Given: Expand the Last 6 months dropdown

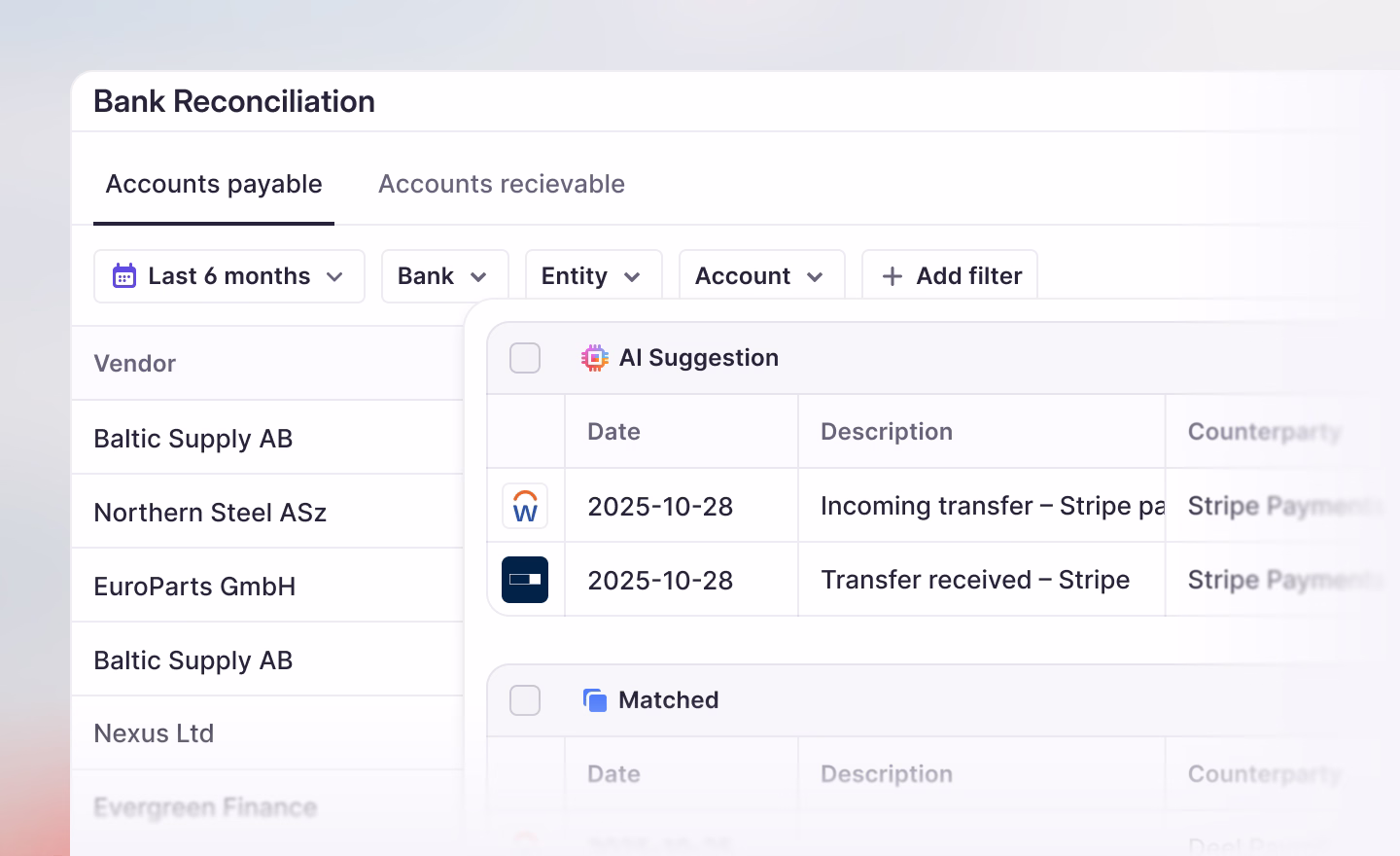Looking at the screenshot, I should tap(229, 276).
